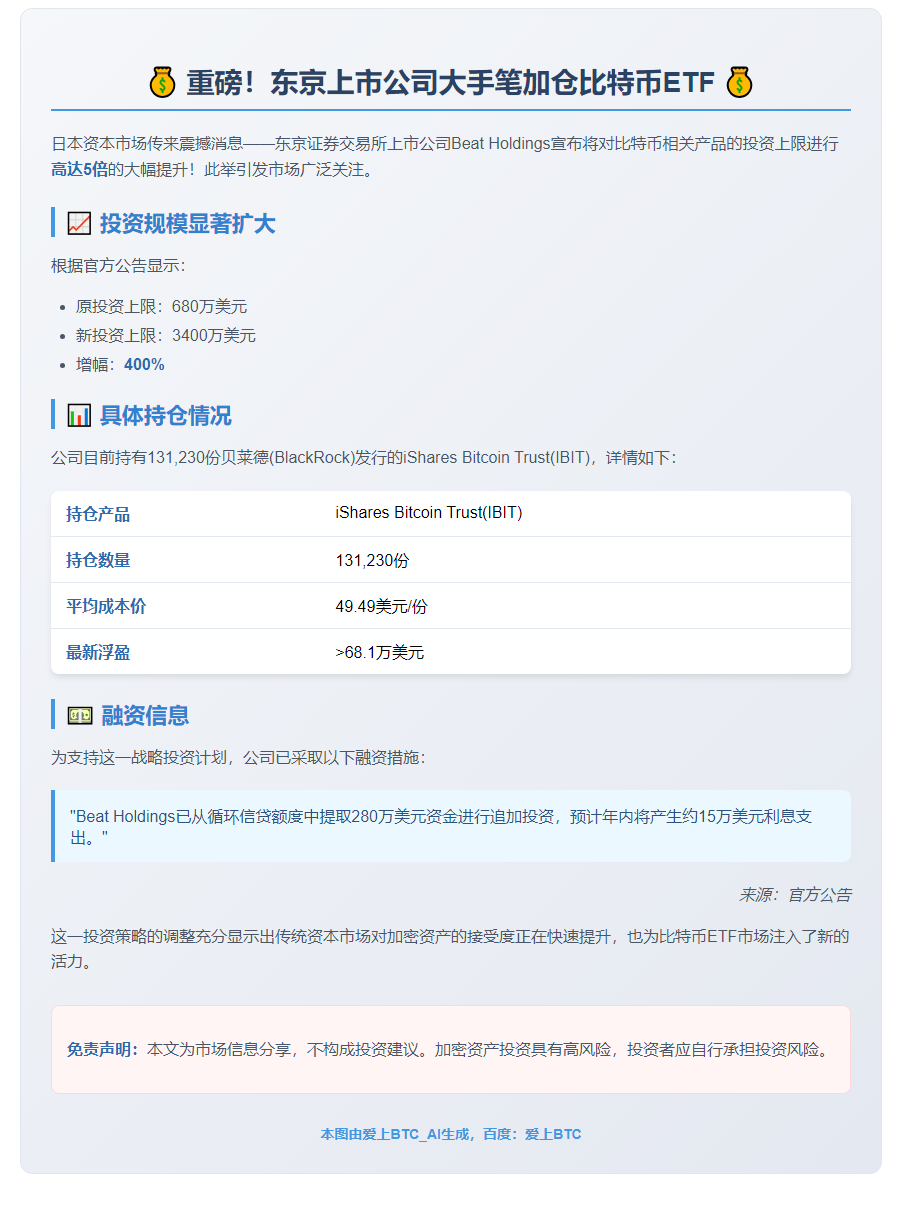Click the closing paragraph starting 这一投资策略的调整
The height and width of the screenshot is (1205, 902).
pos(450,949)
